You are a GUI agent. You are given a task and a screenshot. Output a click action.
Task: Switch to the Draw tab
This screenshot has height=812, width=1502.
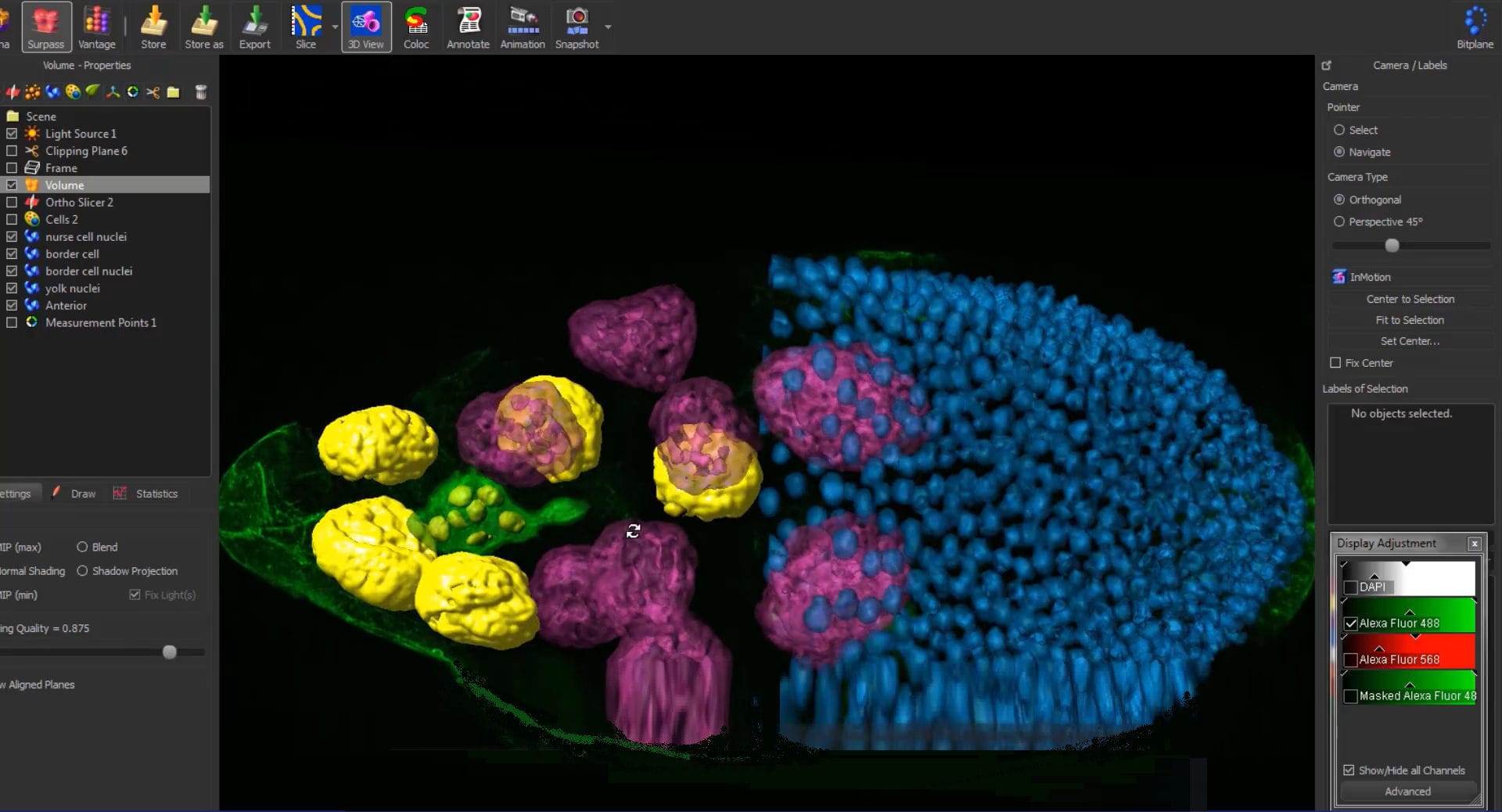pyautogui.click(x=81, y=494)
